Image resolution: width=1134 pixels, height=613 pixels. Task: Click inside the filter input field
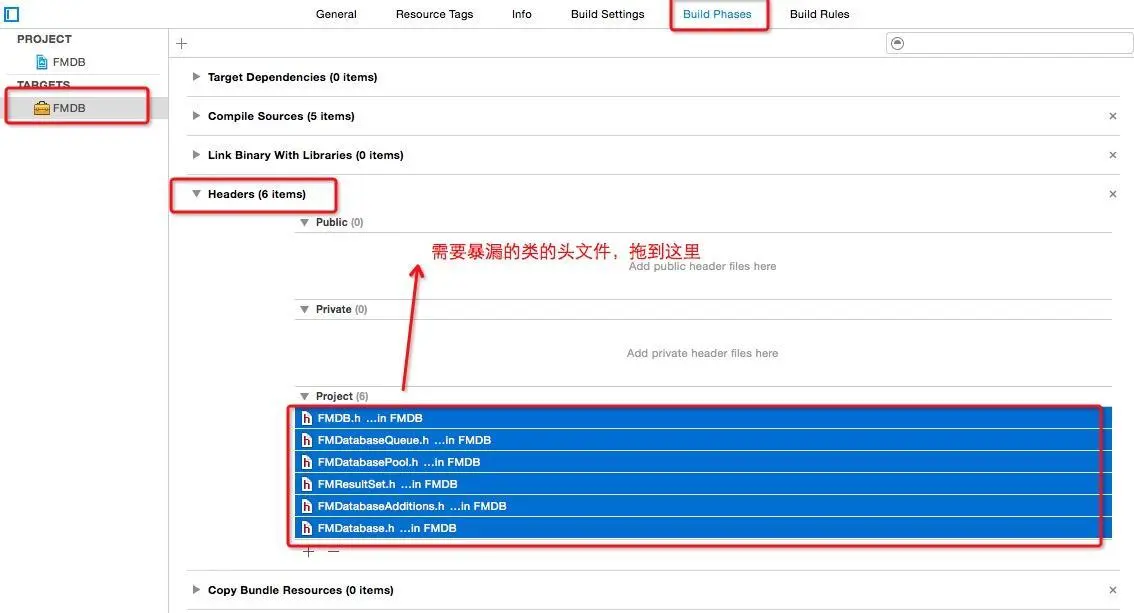point(1000,43)
